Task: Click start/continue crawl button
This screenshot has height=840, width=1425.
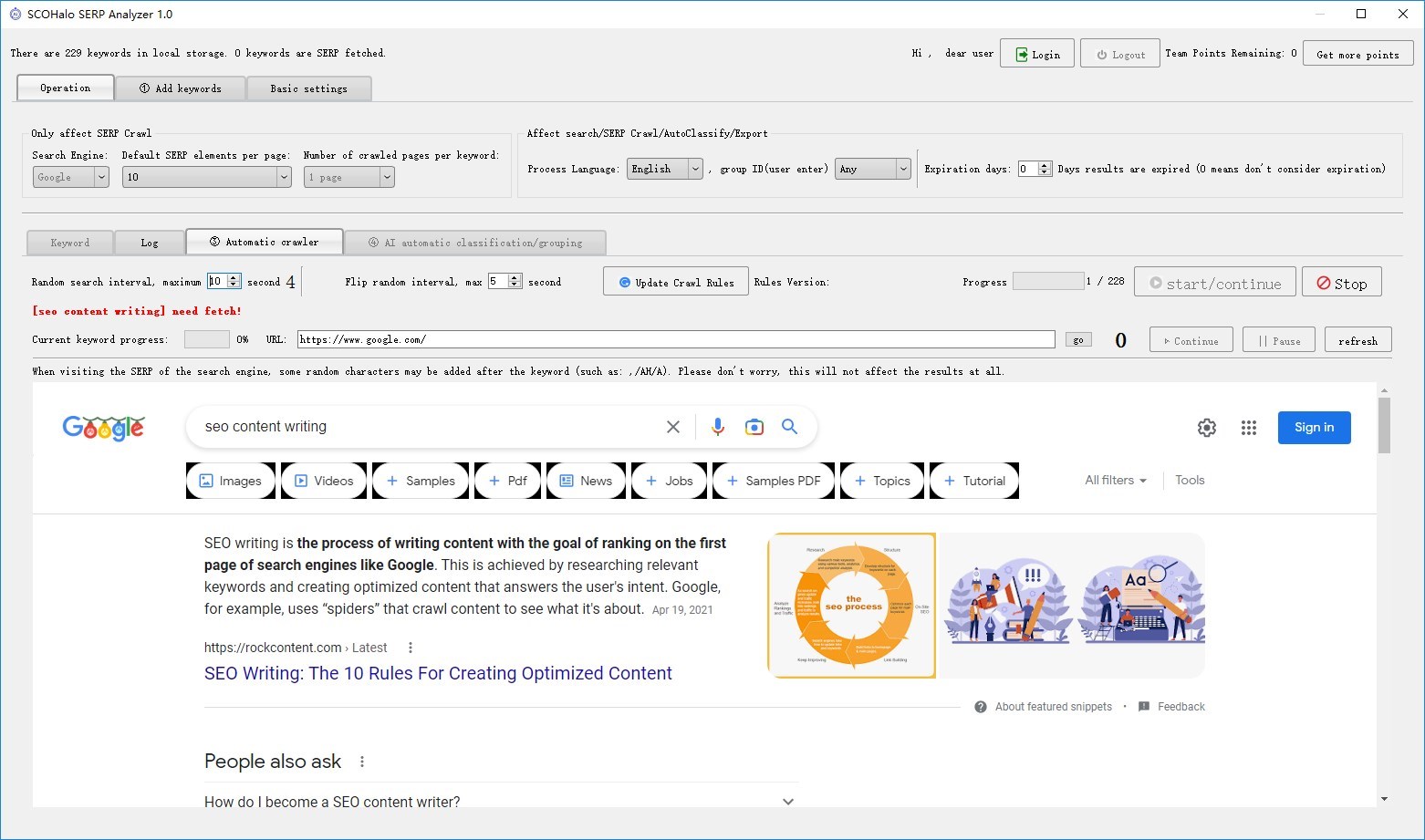Action: (x=1214, y=283)
